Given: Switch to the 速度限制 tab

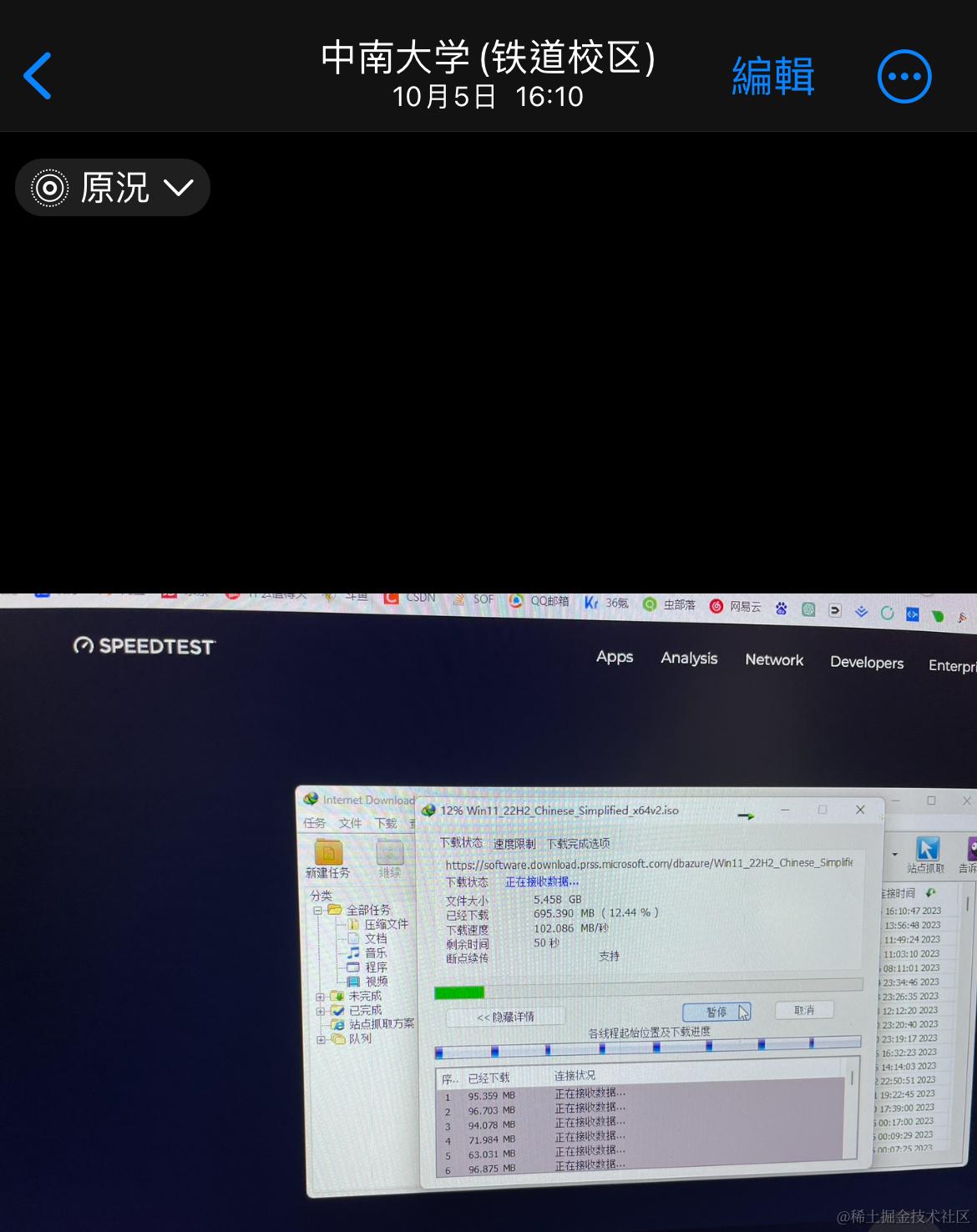Looking at the screenshot, I should pos(515,842).
